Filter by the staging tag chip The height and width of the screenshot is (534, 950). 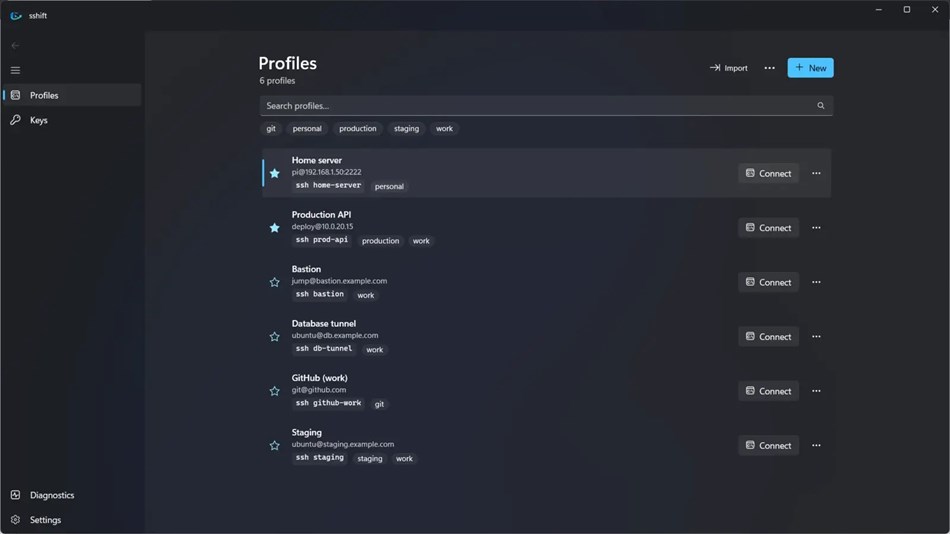click(x=406, y=128)
